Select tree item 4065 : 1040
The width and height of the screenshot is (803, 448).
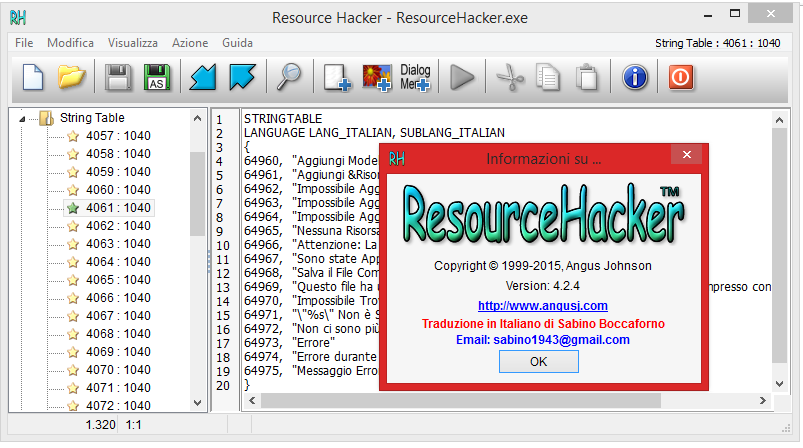click(x=118, y=280)
